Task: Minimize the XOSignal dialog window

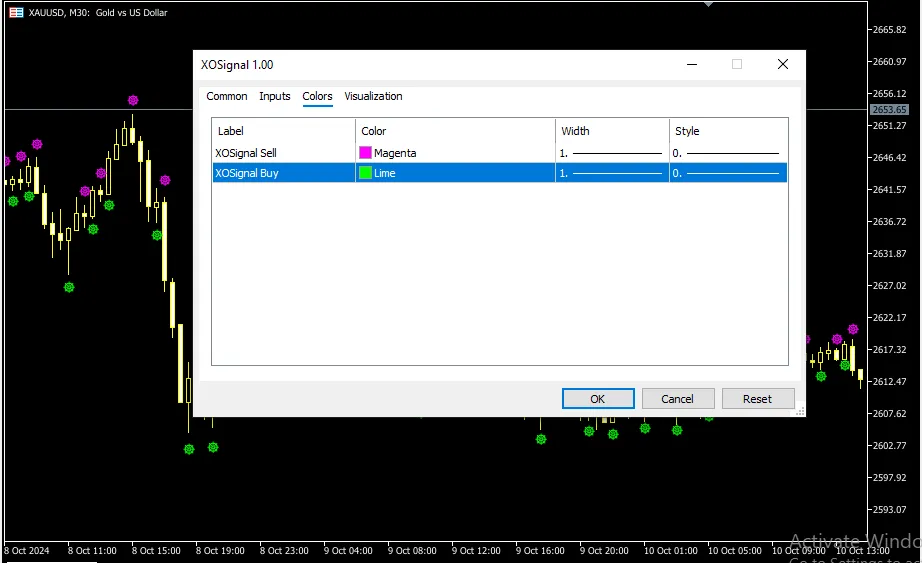Action: pyautogui.click(x=691, y=65)
